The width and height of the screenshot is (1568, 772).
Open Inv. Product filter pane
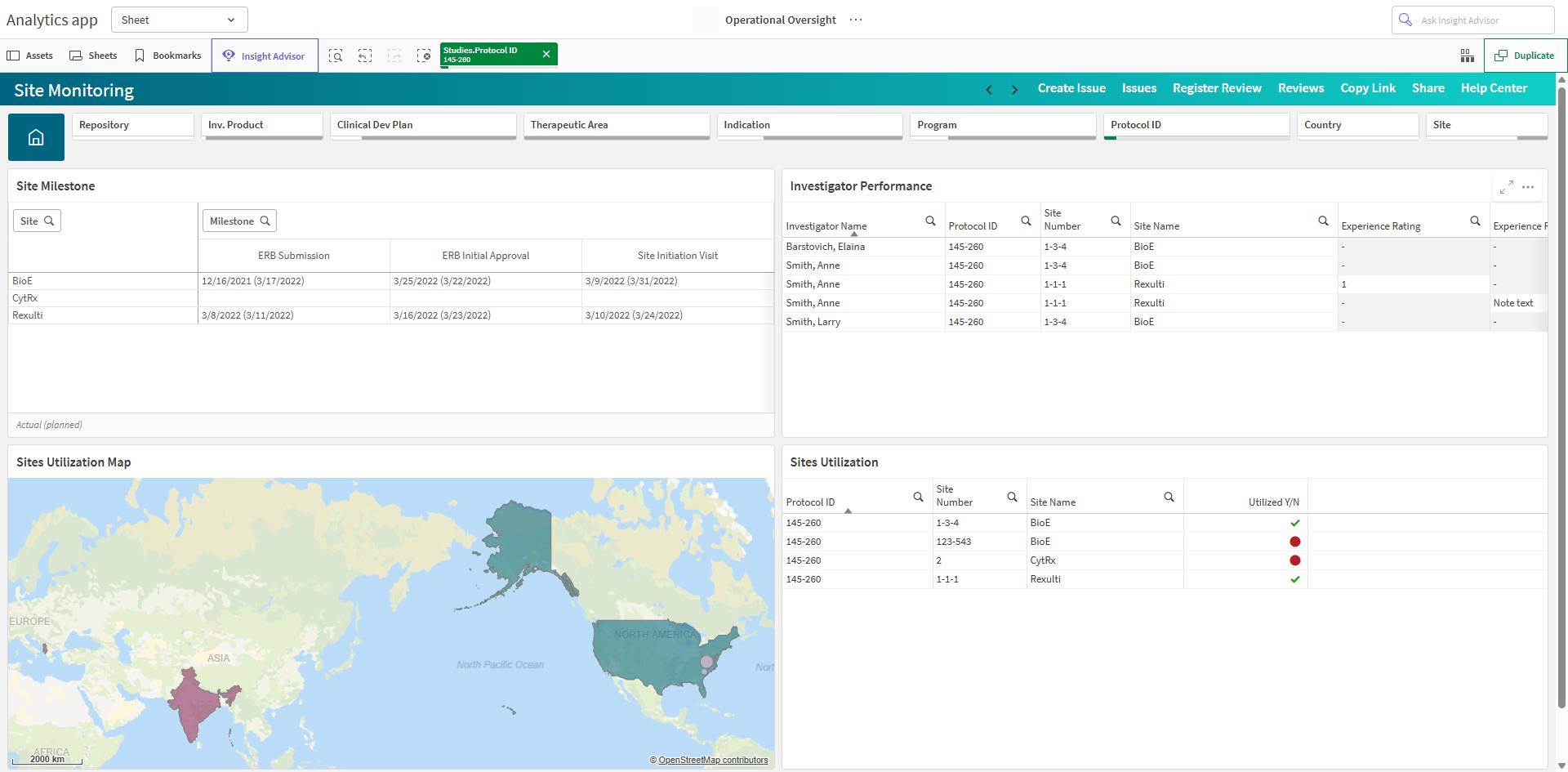262,126
